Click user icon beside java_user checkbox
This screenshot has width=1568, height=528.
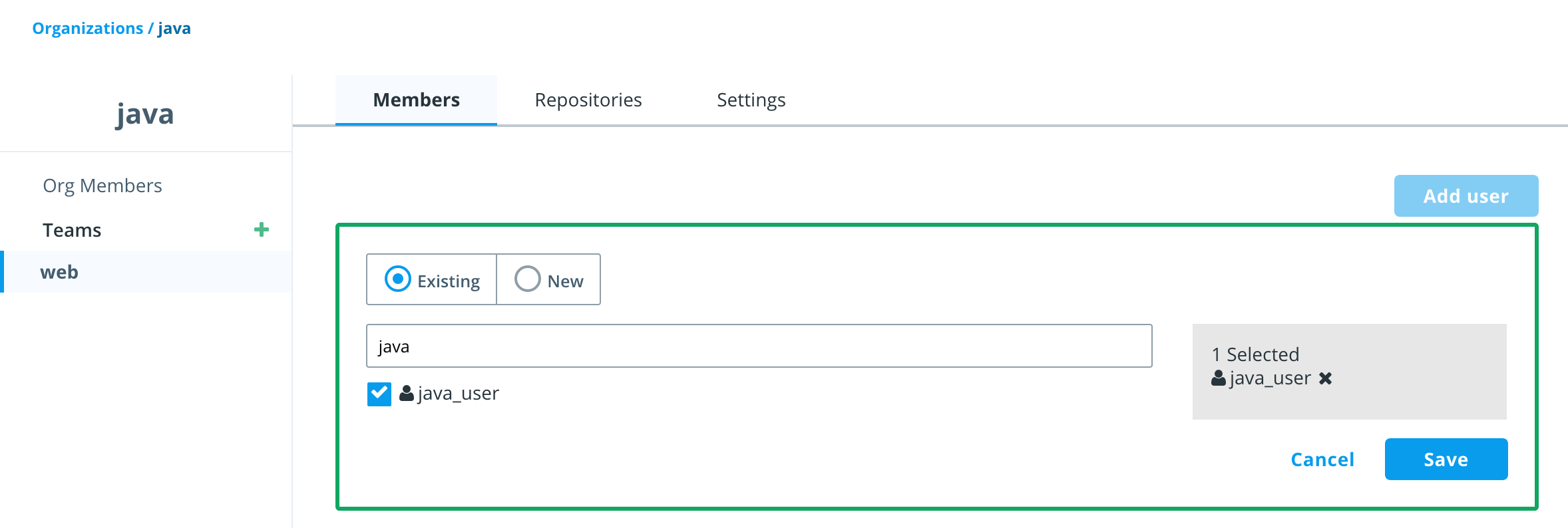[406, 393]
